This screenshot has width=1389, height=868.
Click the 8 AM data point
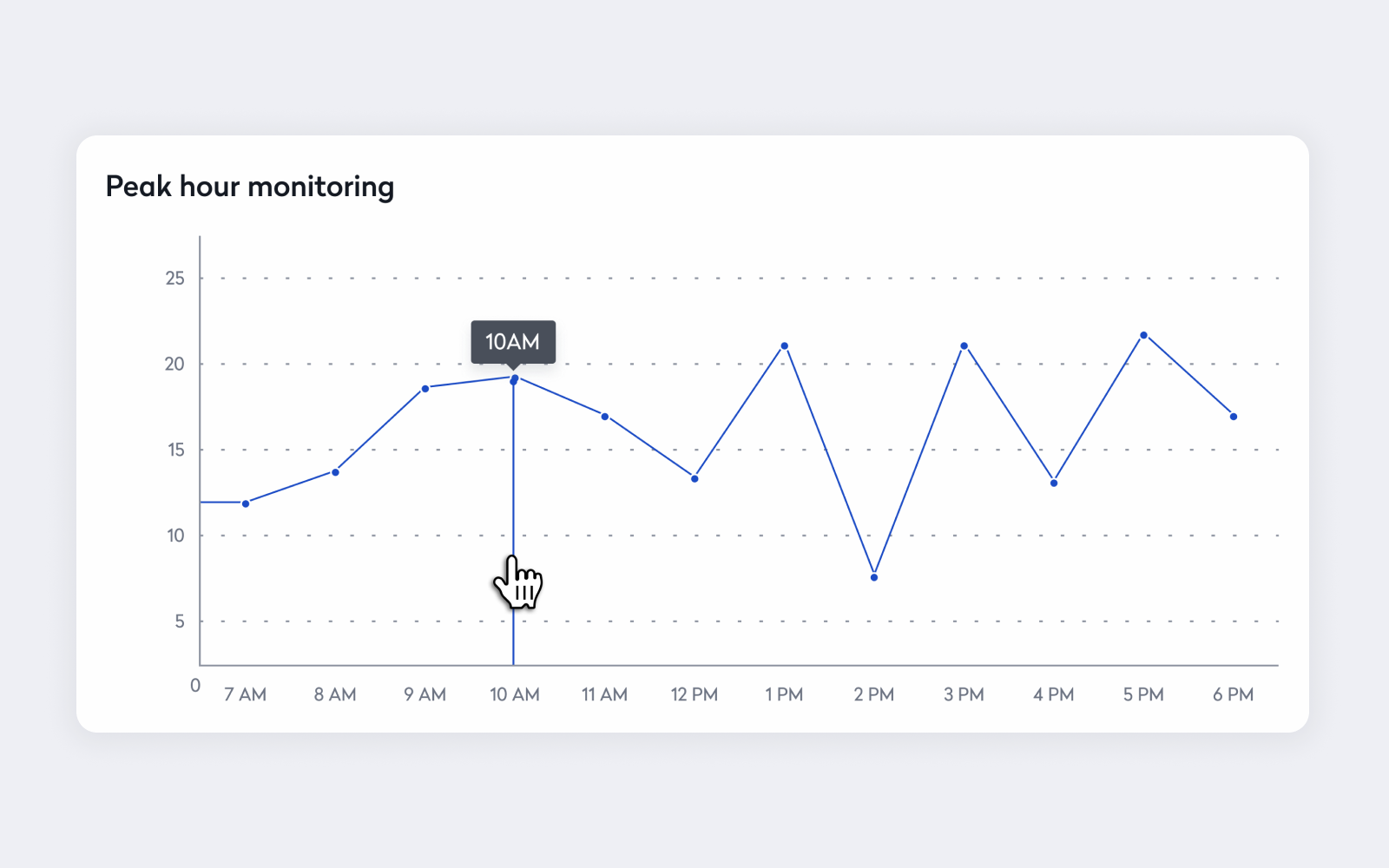click(x=335, y=472)
